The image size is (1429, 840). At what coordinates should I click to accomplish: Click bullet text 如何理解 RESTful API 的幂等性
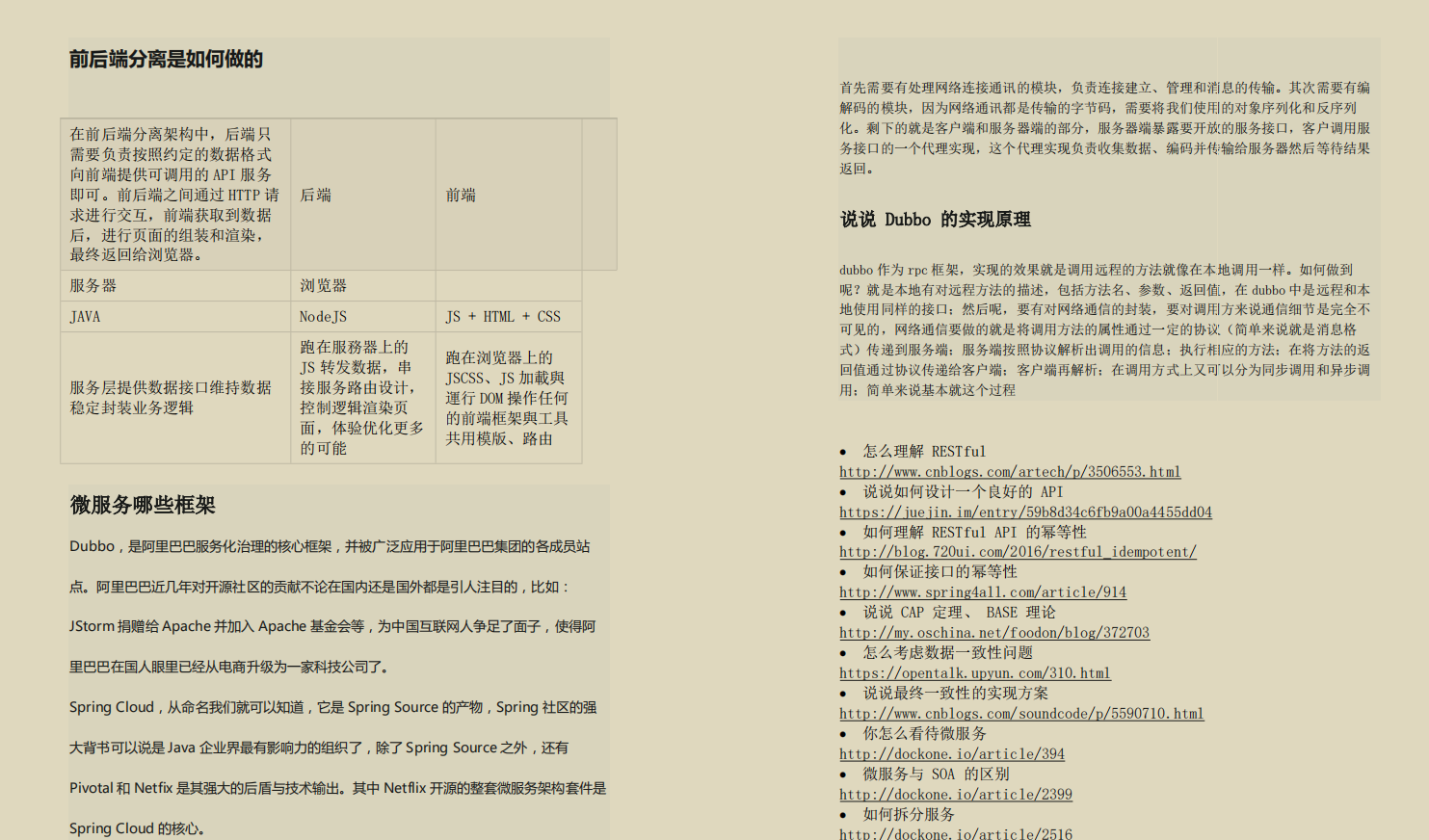point(974,533)
